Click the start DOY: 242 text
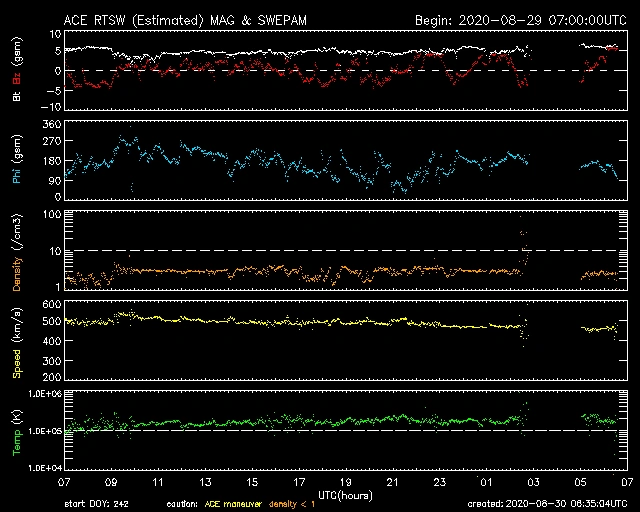The image size is (640, 512). pos(96,504)
